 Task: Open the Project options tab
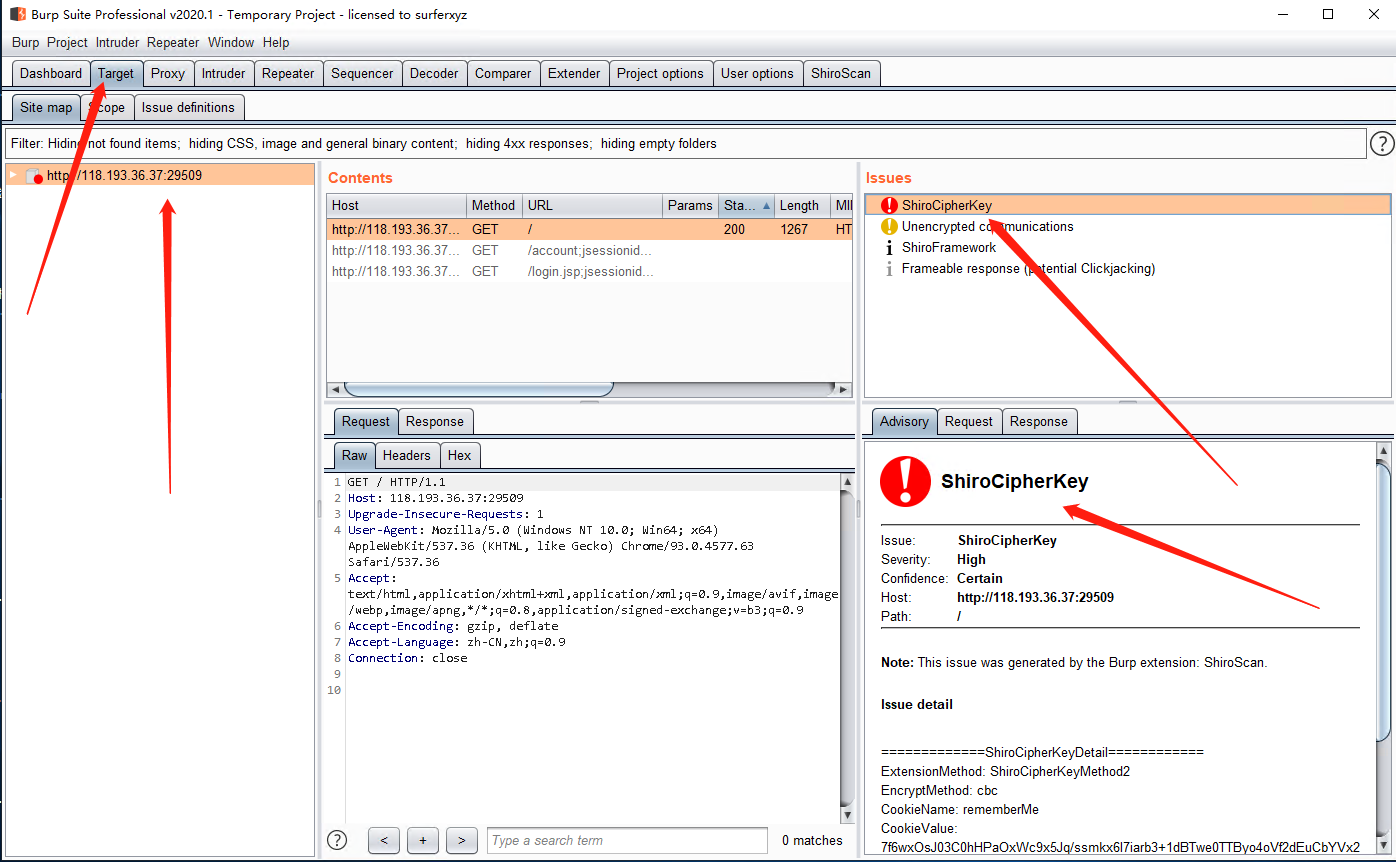[660, 73]
